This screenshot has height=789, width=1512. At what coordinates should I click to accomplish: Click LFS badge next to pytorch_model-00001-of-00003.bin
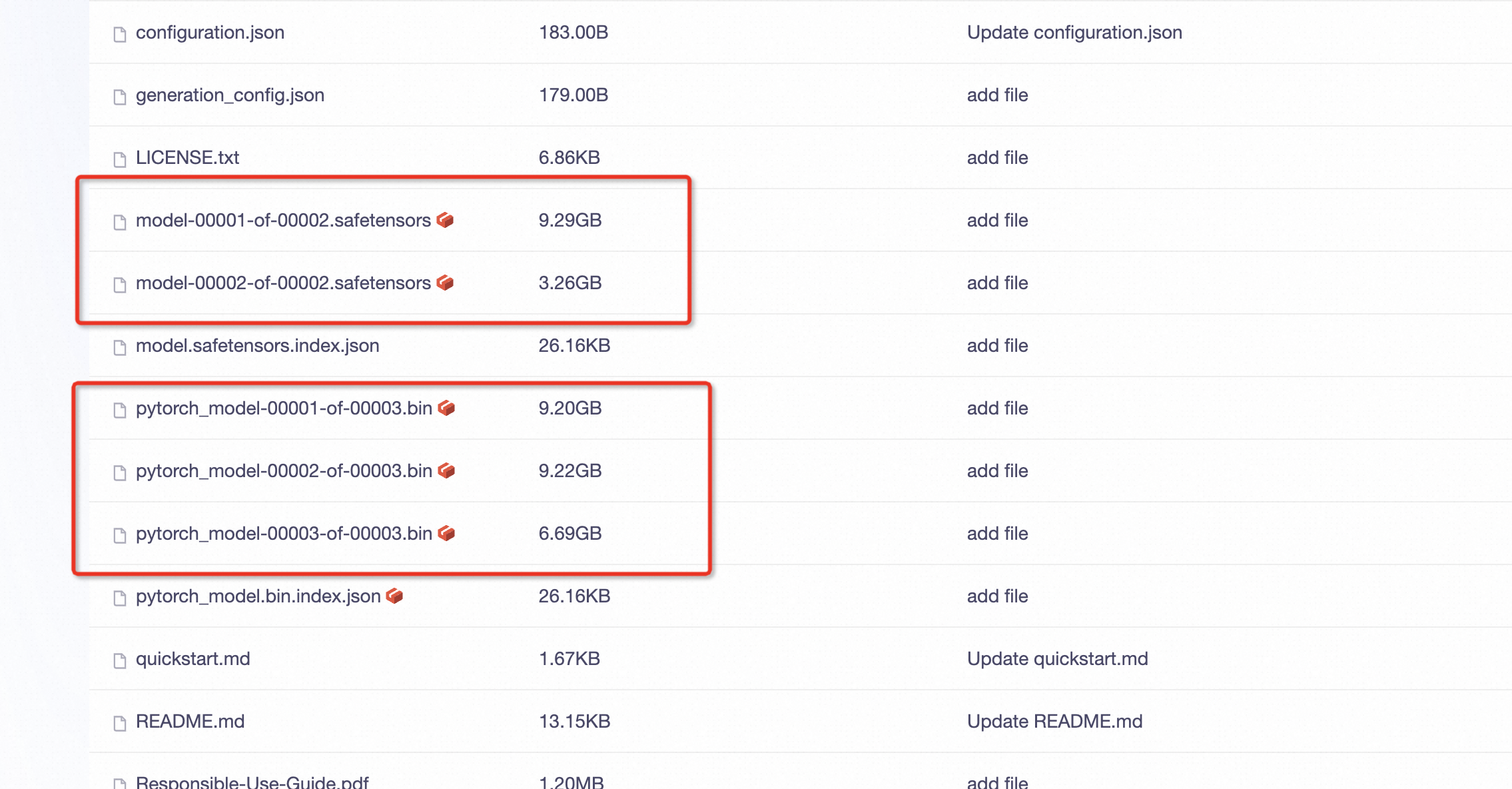click(446, 408)
